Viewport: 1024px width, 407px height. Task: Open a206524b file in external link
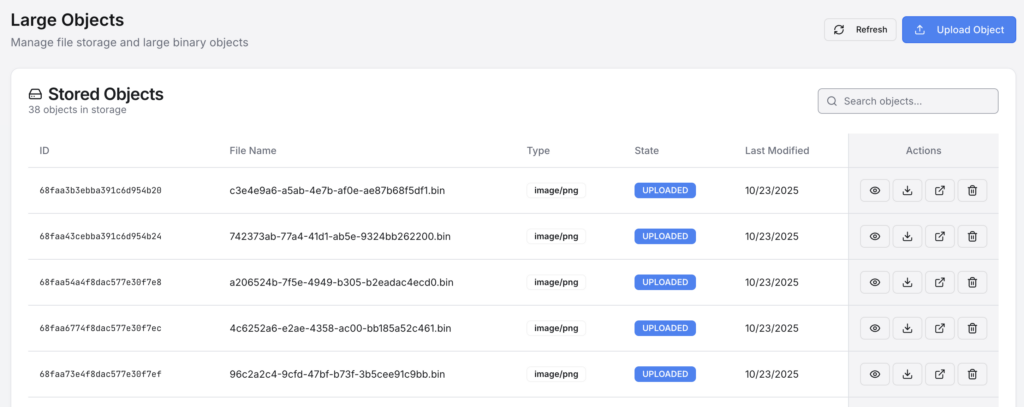point(939,283)
